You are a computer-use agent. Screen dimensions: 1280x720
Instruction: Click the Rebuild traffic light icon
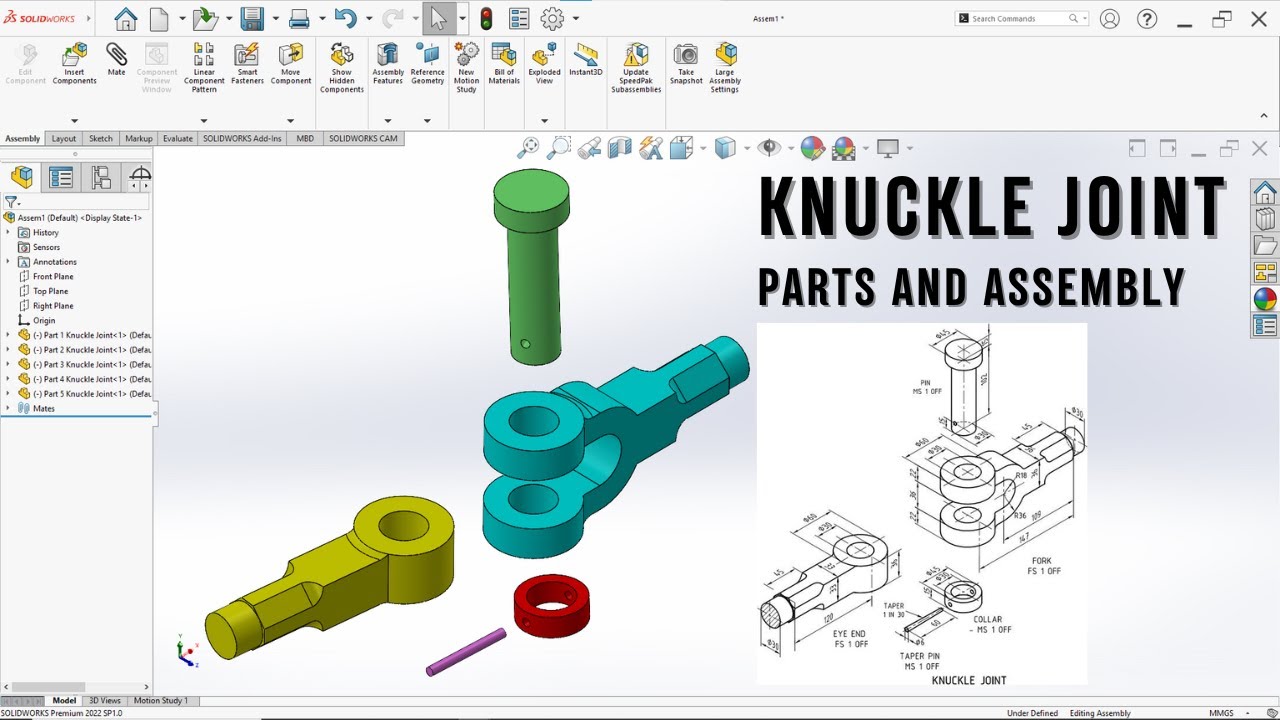486,18
